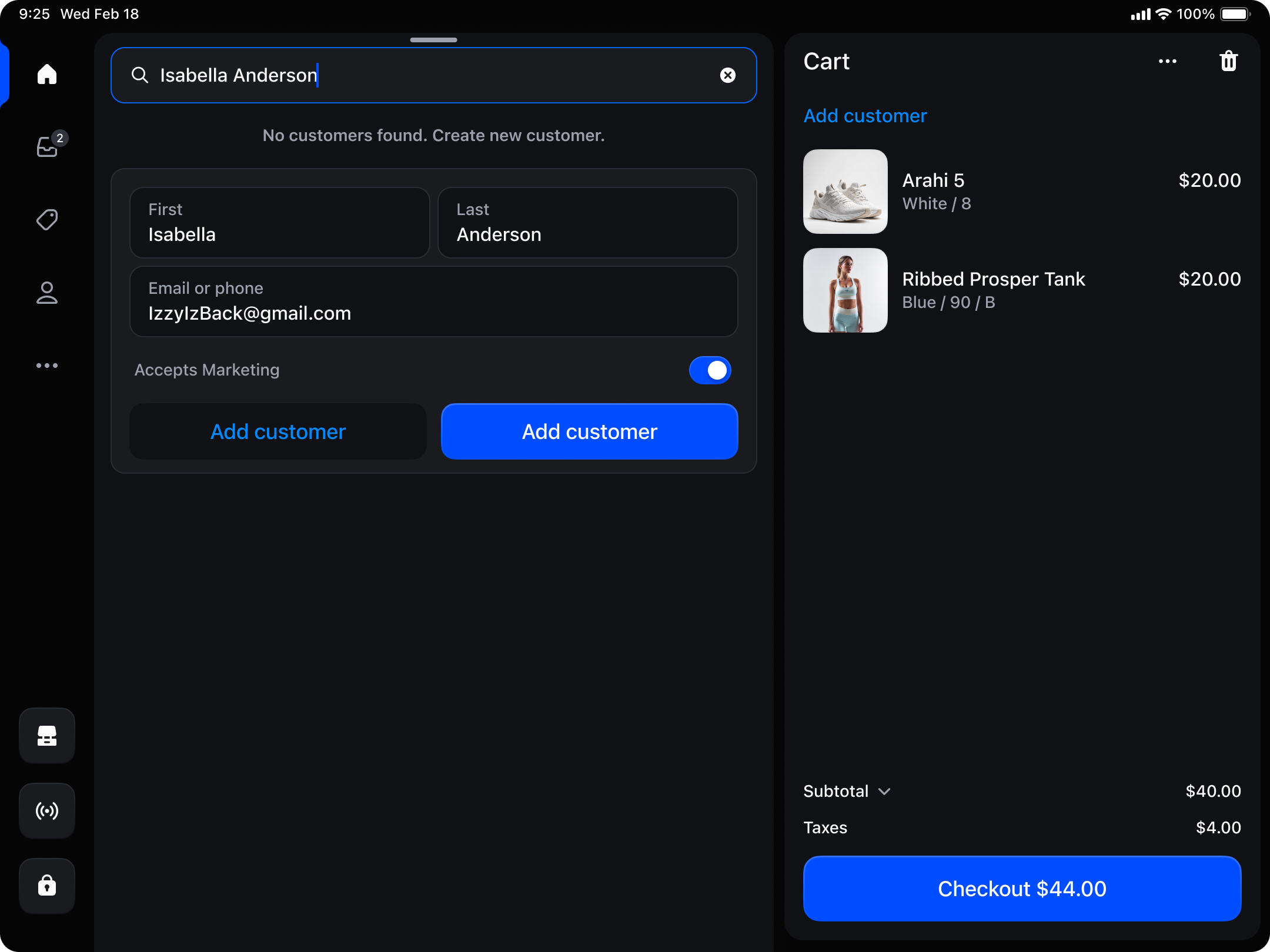Viewport: 1270px width, 952px height.
Task: Open Arahi 5 shoe thumbnail
Action: pos(845,192)
